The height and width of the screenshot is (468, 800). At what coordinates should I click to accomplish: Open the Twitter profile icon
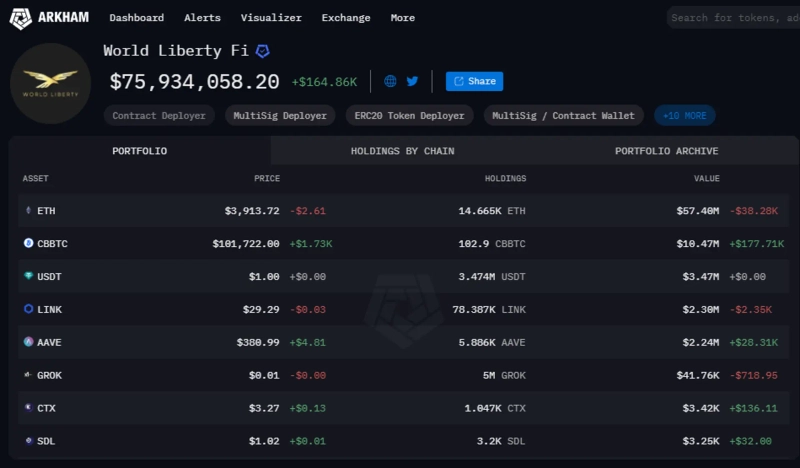tap(412, 81)
